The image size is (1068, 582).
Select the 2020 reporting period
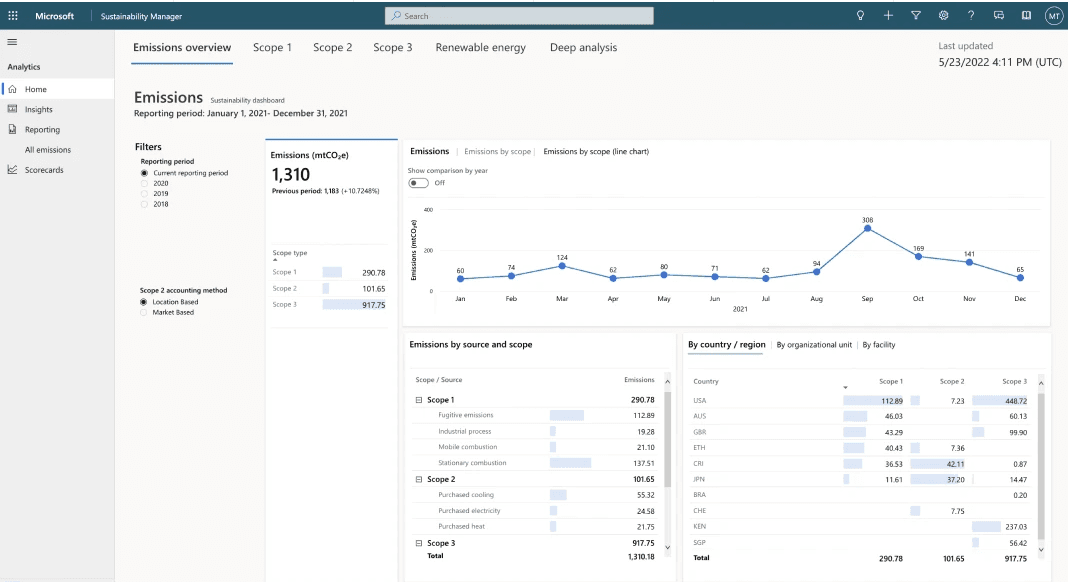click(145, 184)
